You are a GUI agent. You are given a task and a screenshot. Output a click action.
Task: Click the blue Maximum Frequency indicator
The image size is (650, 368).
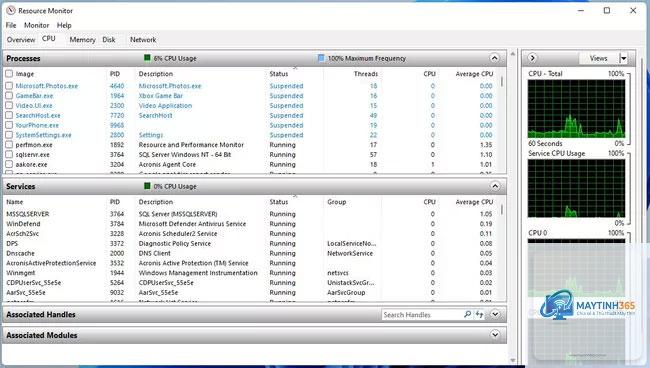[321, 58]
